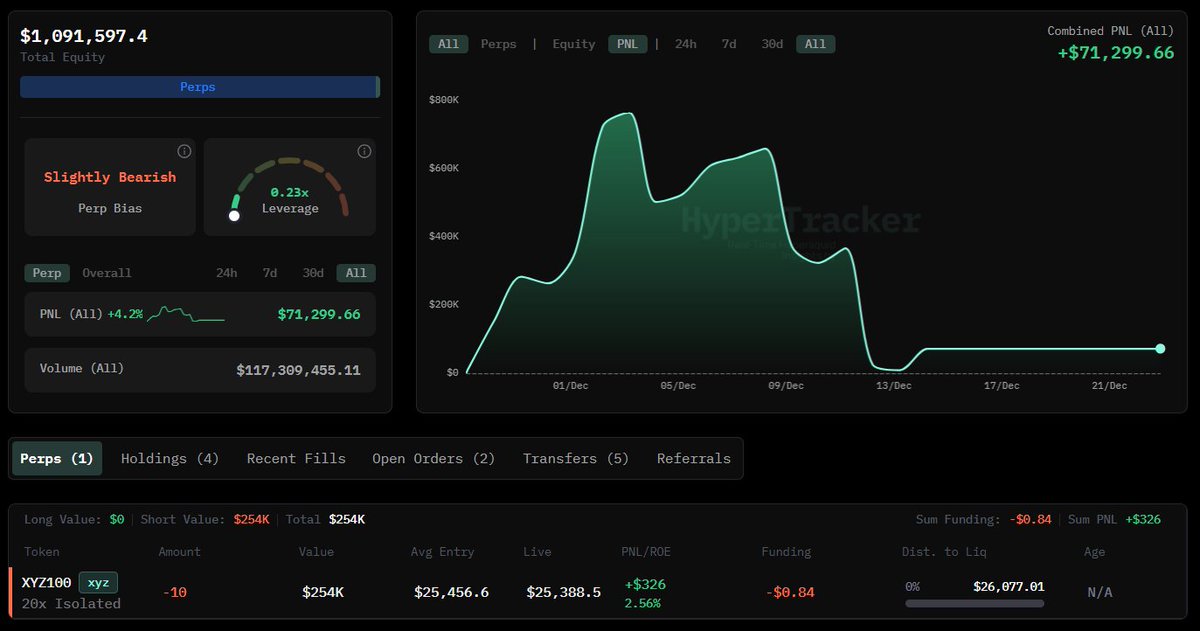Set chart time range to 30d
Screen dimensions: 1200x631
(x=772, y=44)
